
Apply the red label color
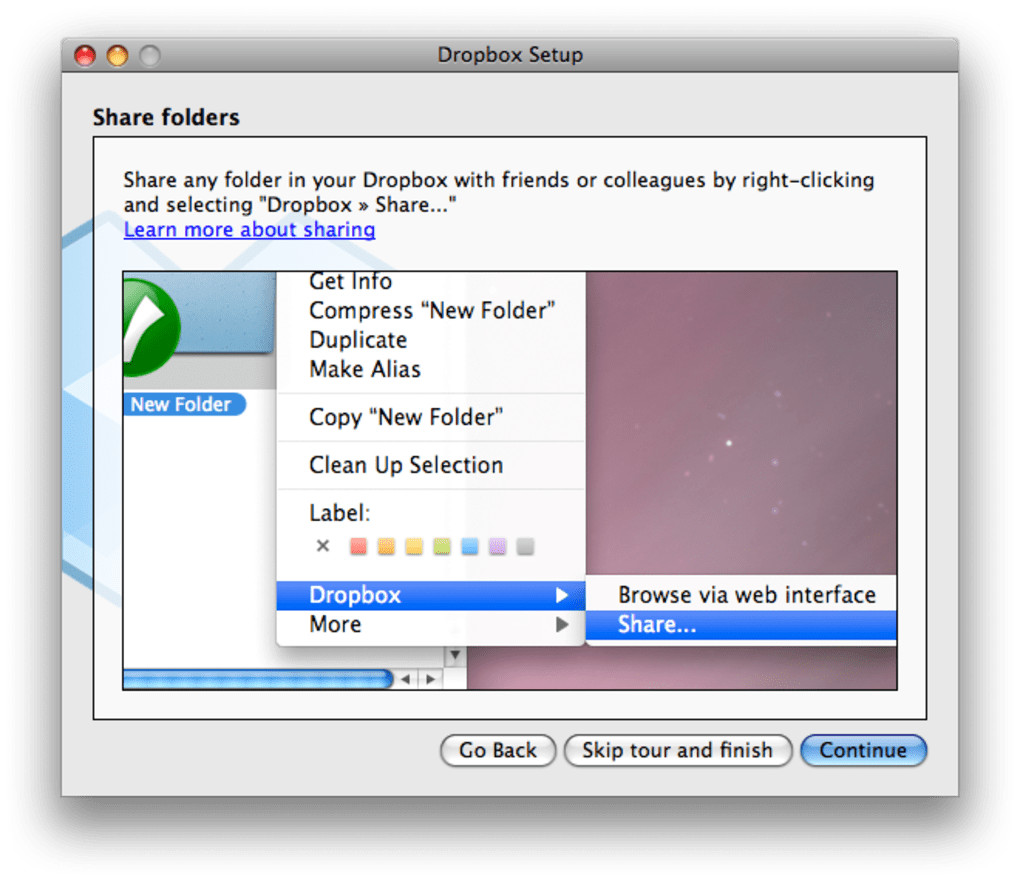coord(358,547)
